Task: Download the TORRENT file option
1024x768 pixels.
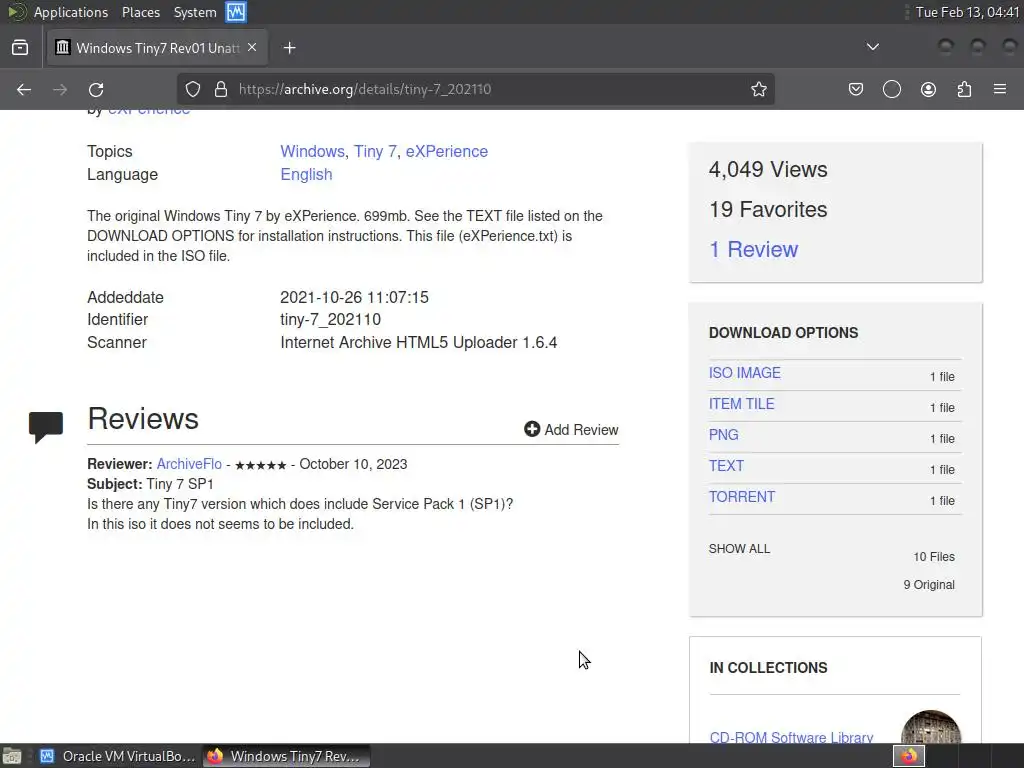Action: [x=742, y=497]
